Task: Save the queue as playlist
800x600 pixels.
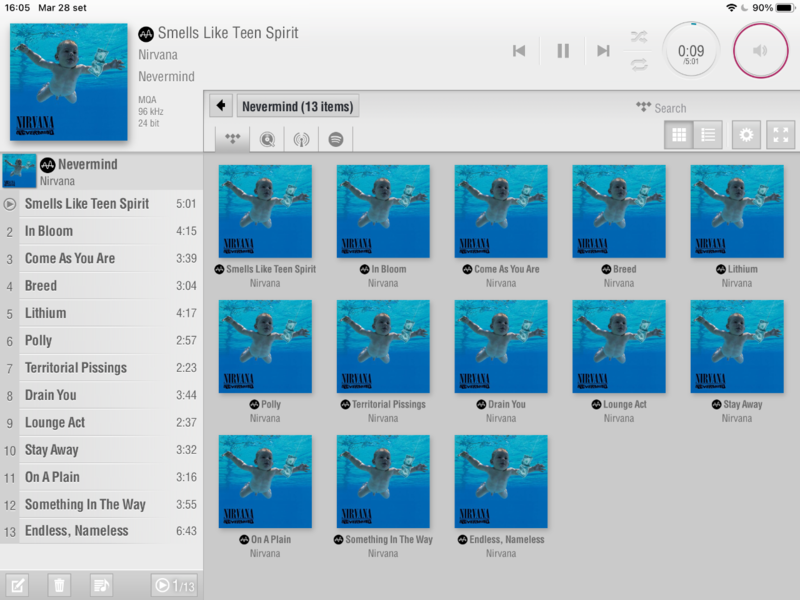Action: pyautogui.click(x=101, y=585)
